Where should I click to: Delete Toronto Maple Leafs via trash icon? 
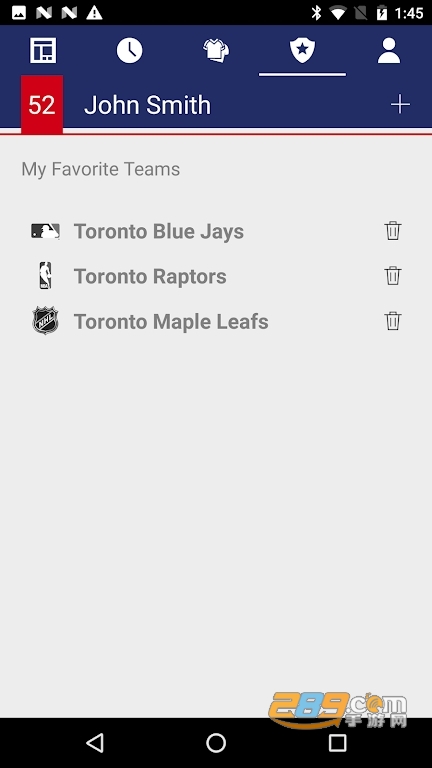393,321
